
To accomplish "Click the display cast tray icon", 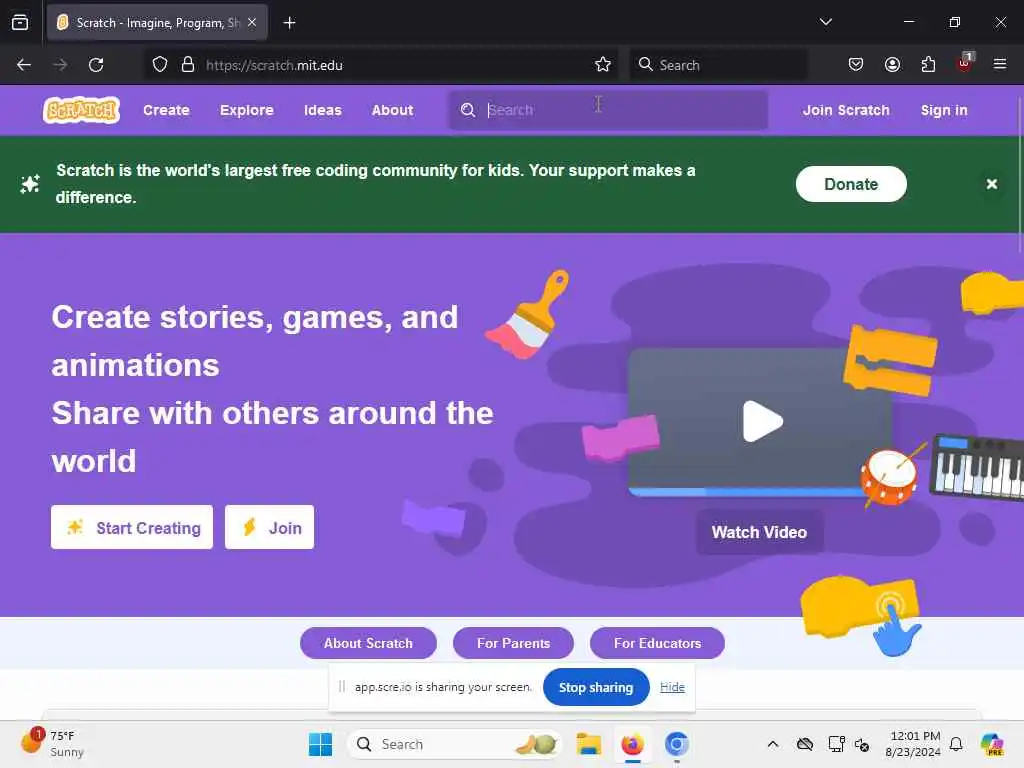I will [x=837, y=744].
